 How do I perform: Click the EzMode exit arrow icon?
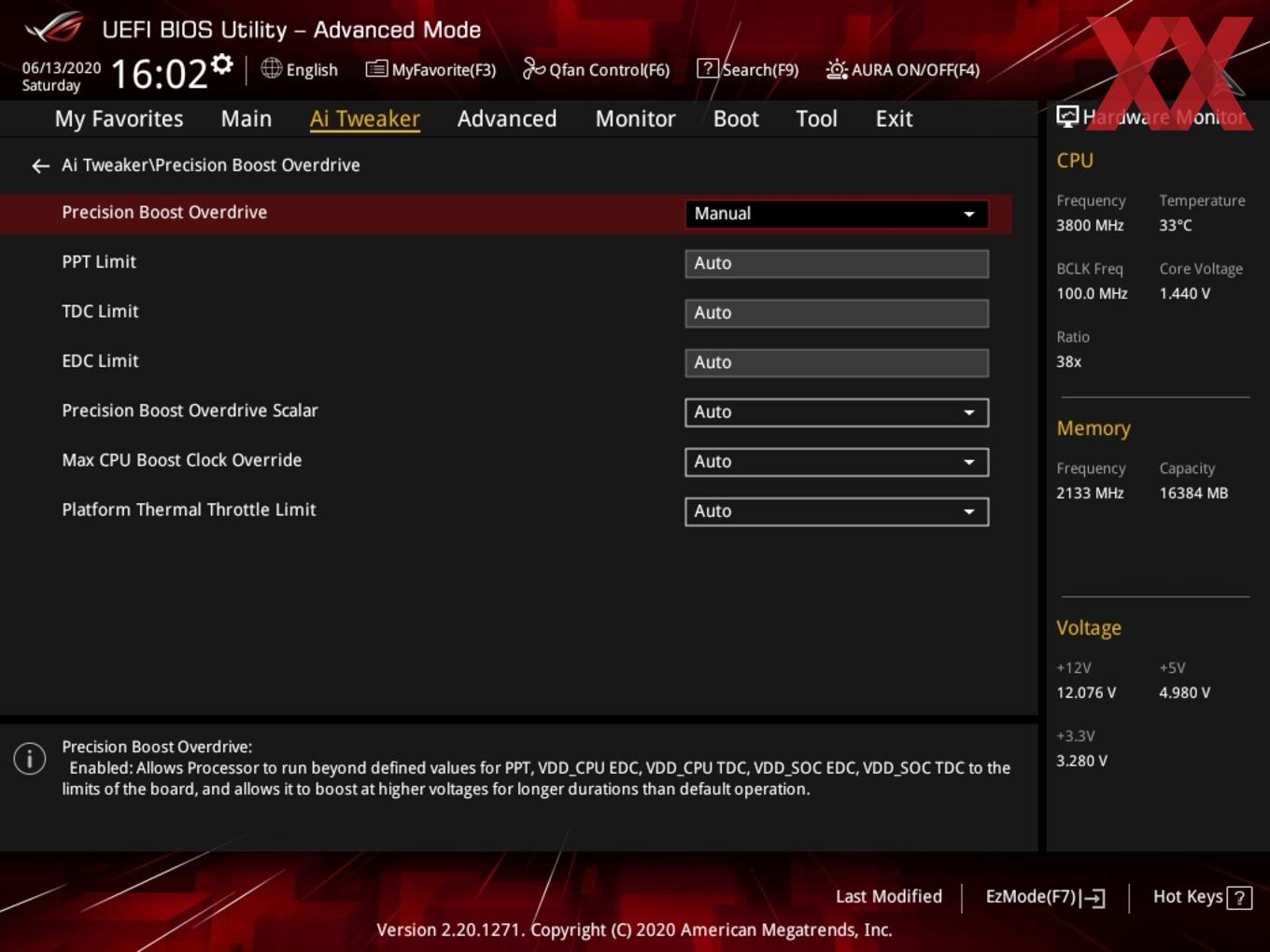pyautogui.click(x=1093, y=898)
